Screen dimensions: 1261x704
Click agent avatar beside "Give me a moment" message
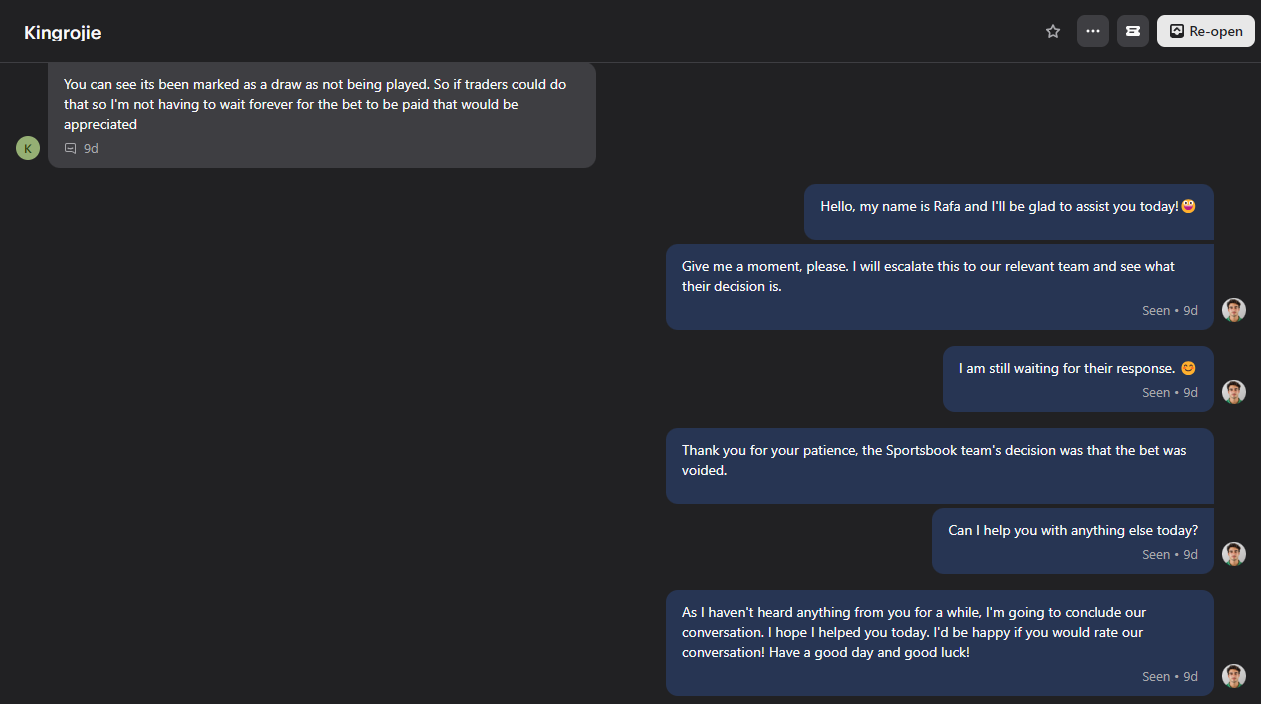tap(1234, 310)
